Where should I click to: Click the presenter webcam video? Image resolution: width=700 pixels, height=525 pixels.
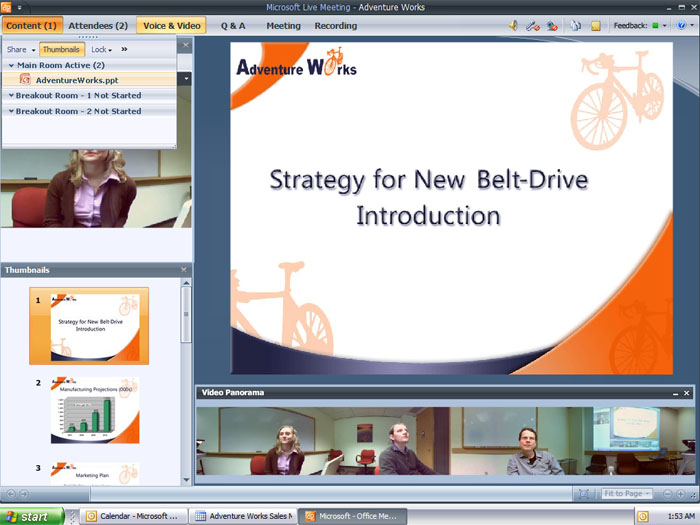[x=96, y=188]
